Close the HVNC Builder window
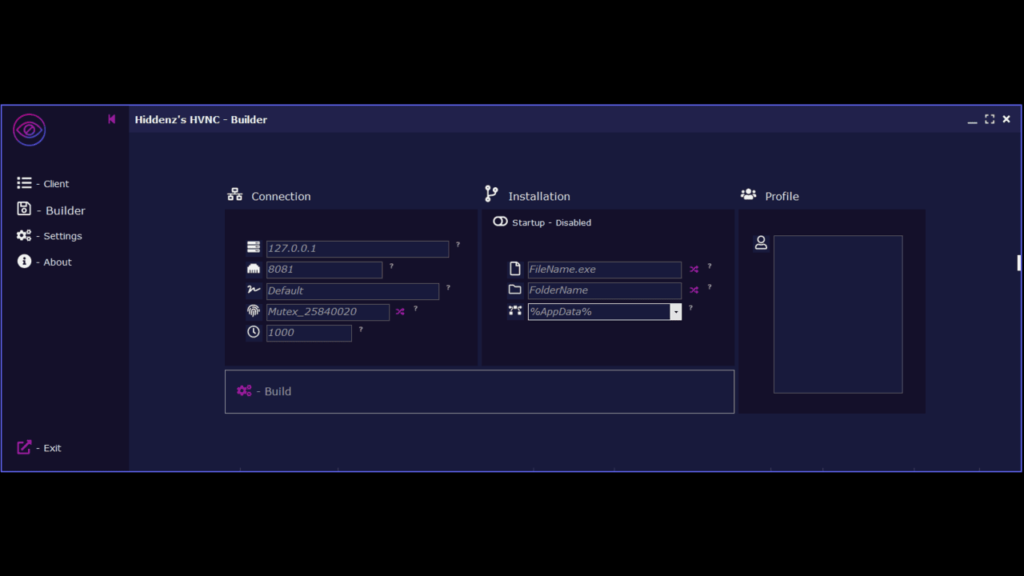 [1006, 119]
